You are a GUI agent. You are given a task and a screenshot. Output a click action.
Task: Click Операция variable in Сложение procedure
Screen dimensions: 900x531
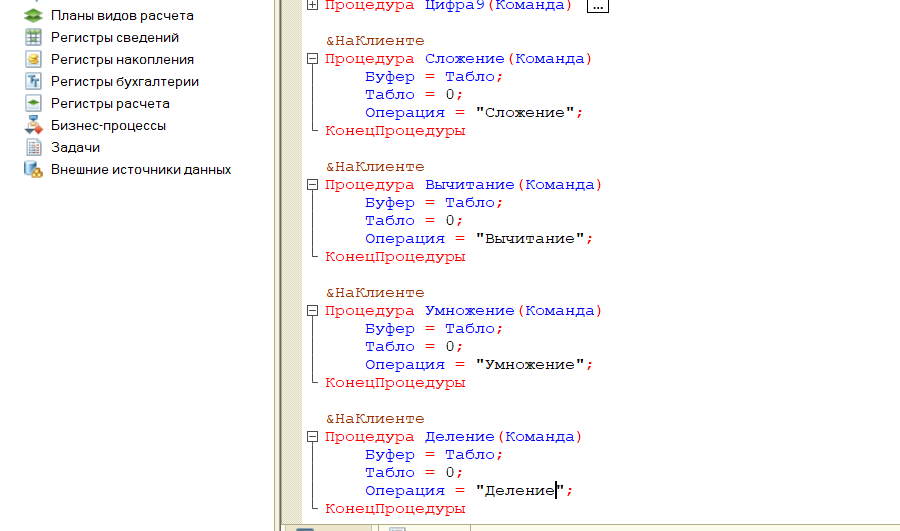pos(405,113)
